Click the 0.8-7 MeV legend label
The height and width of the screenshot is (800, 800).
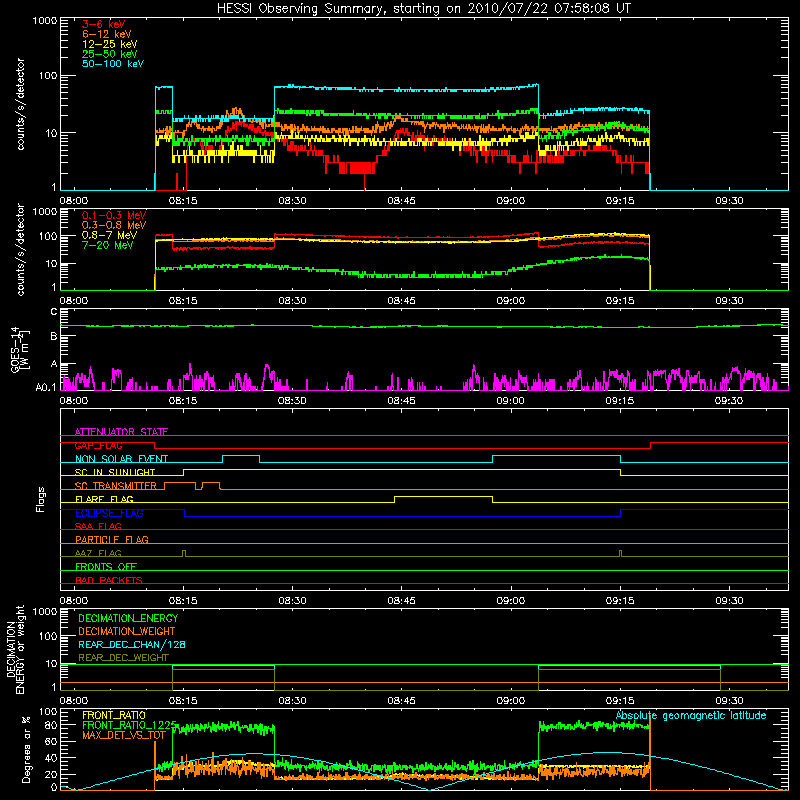109,235
